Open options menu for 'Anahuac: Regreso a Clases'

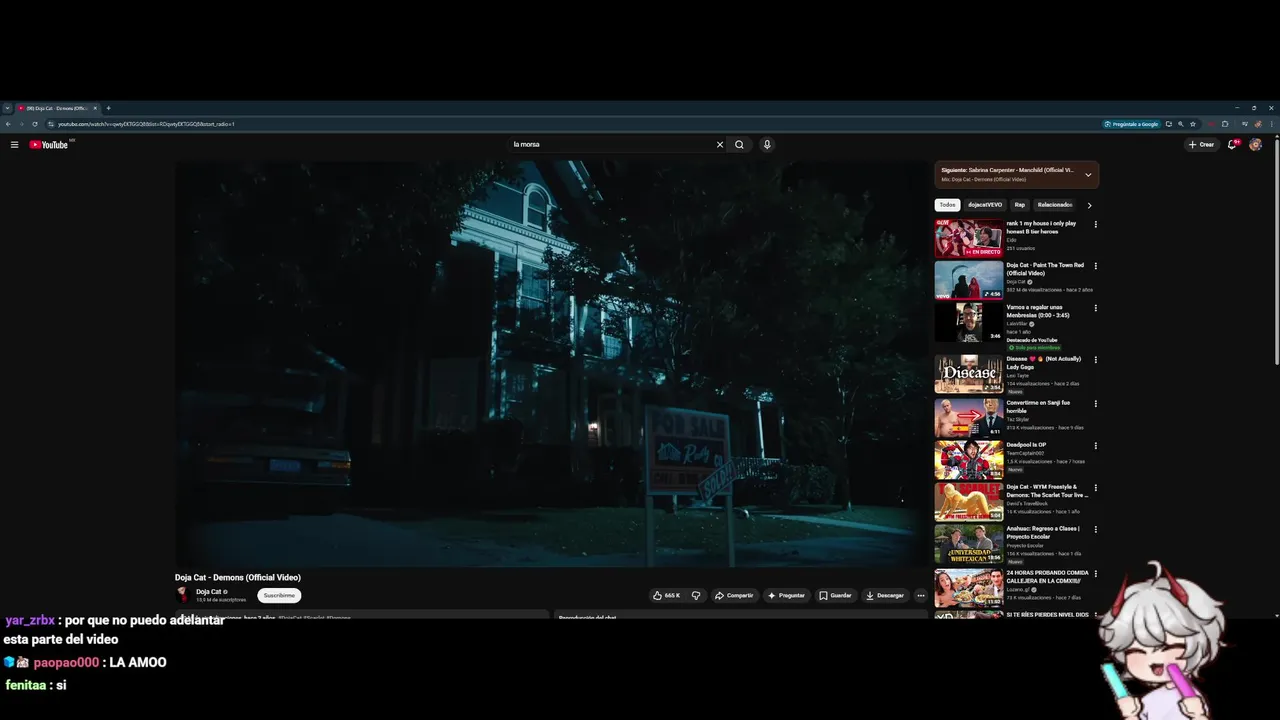coord(1095,530)
